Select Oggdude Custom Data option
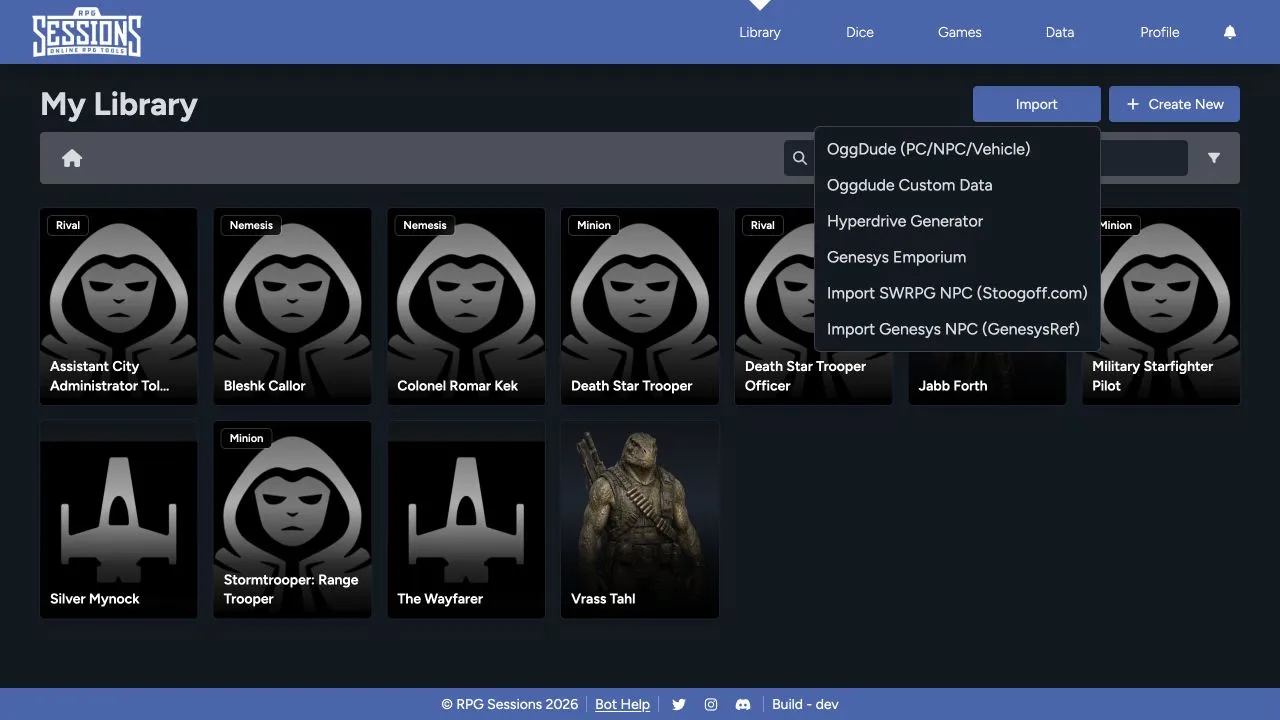Viewport: 1280px width, 720px height. tap(957, 185)
